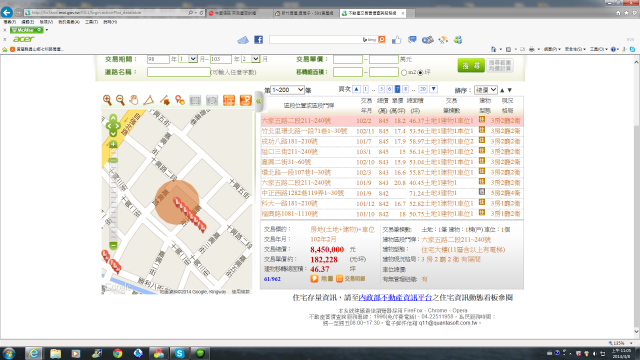Image resolution: width=640 pixels, height=360 pixels.
Task: Collapse map panel with green double-arrow
Action: pos(258,101)
